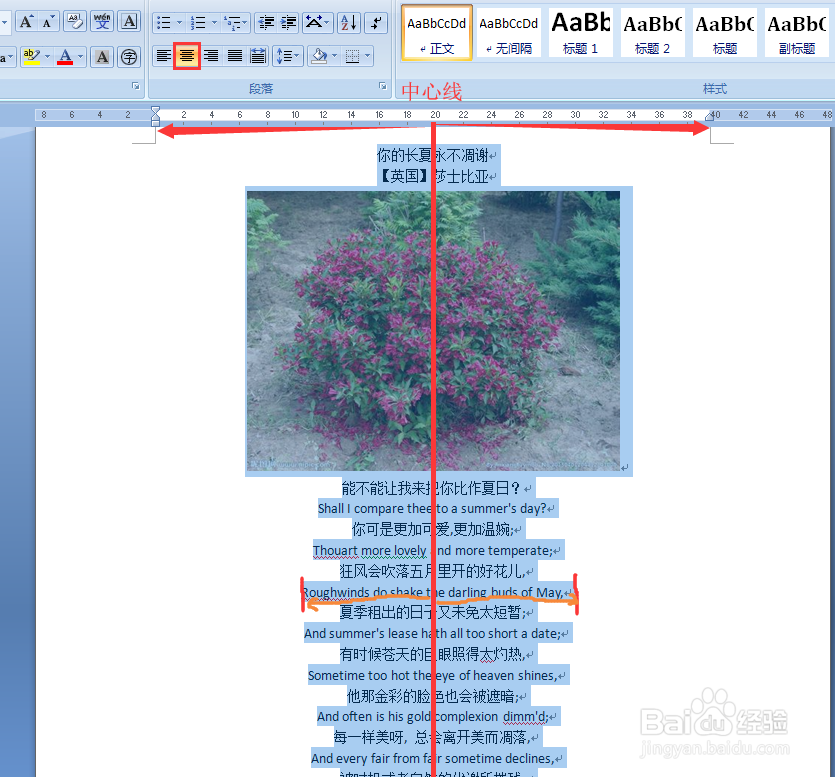Apply red font color

[65, 56]
